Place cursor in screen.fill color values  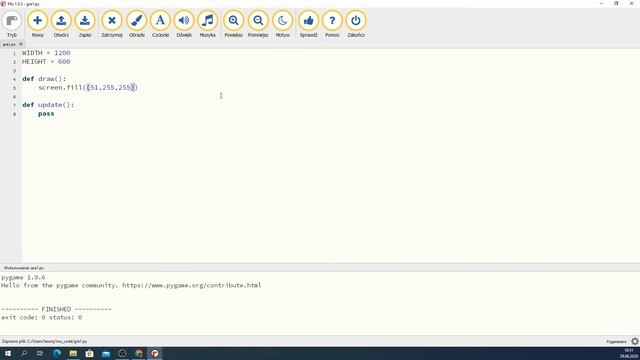coord(110,87)
